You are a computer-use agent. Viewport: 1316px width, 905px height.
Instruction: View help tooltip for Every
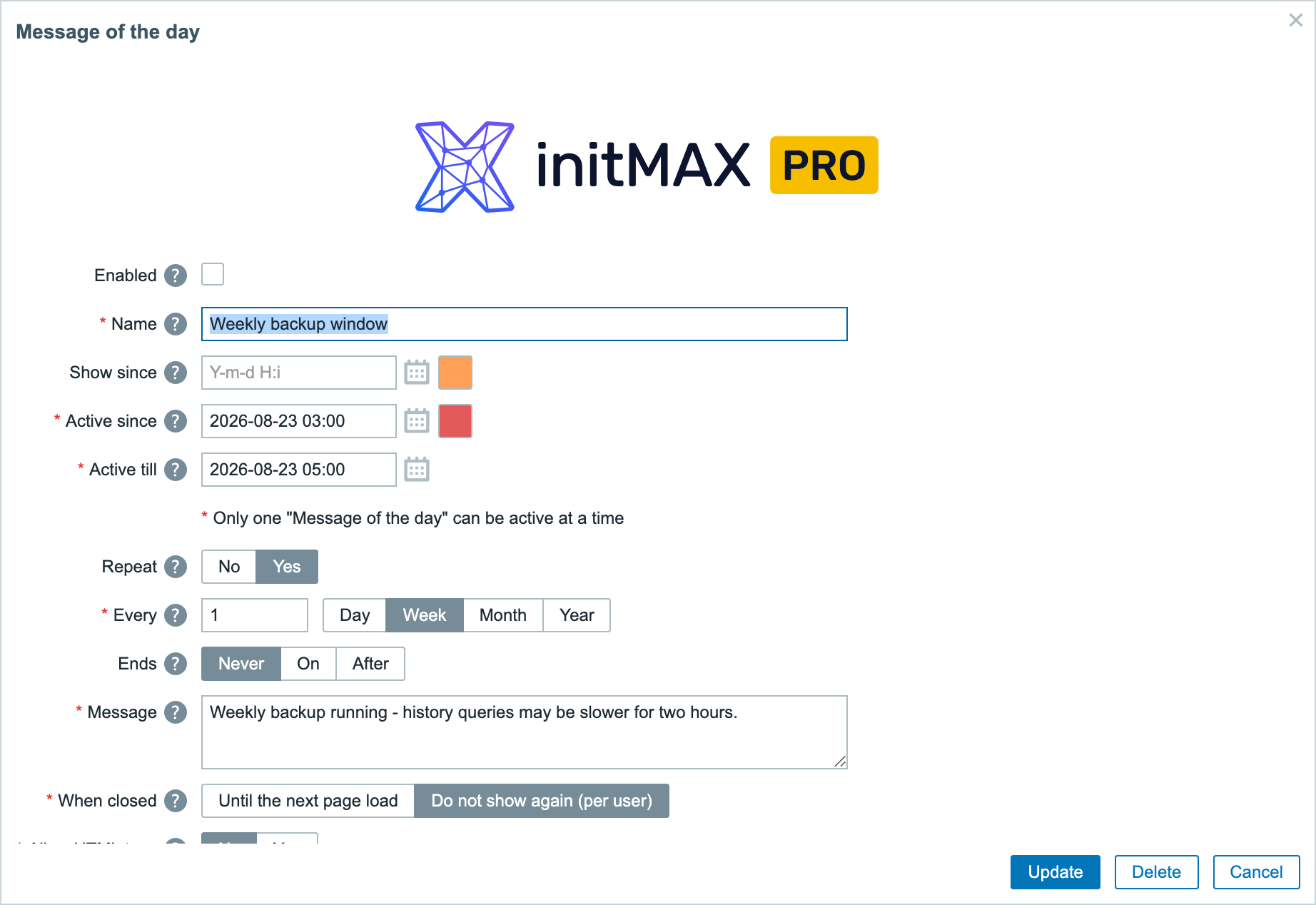point(176,615)
